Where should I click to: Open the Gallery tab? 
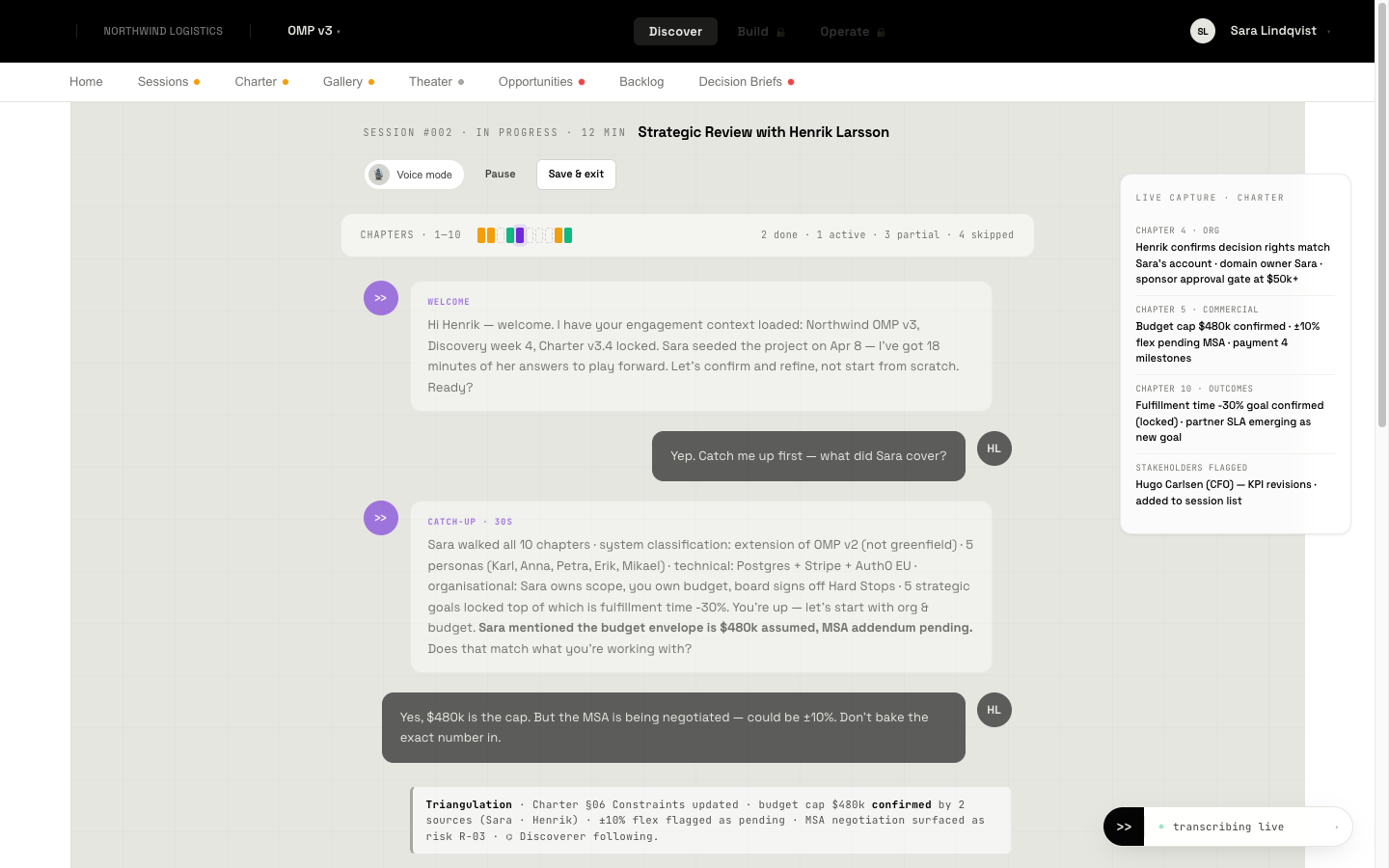click(348, 82)
